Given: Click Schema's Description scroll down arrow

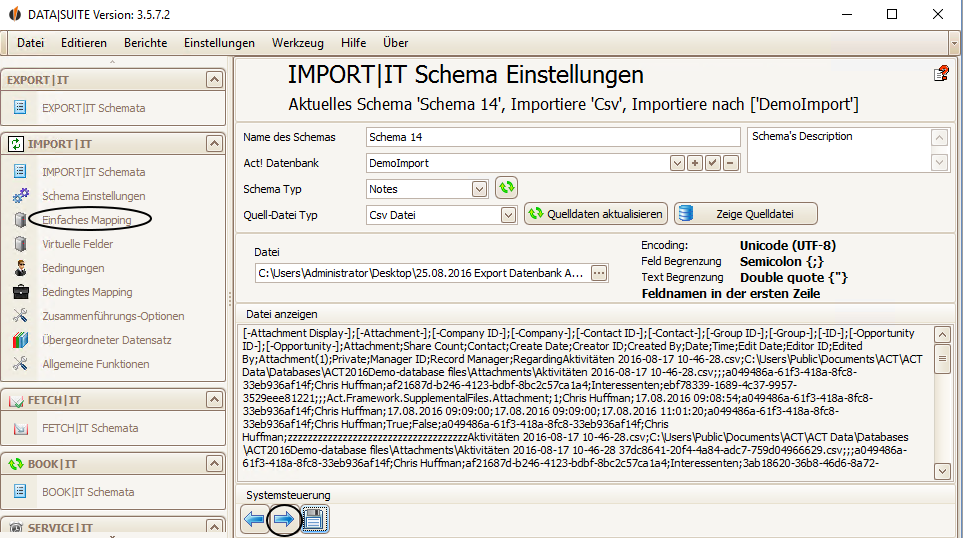Looking at the screenshot, I should (x=939, y=163).
